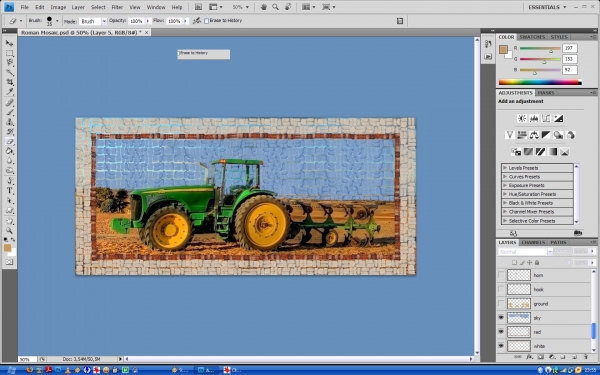
Task: Hide the red layer
Action: coord(501,332)
